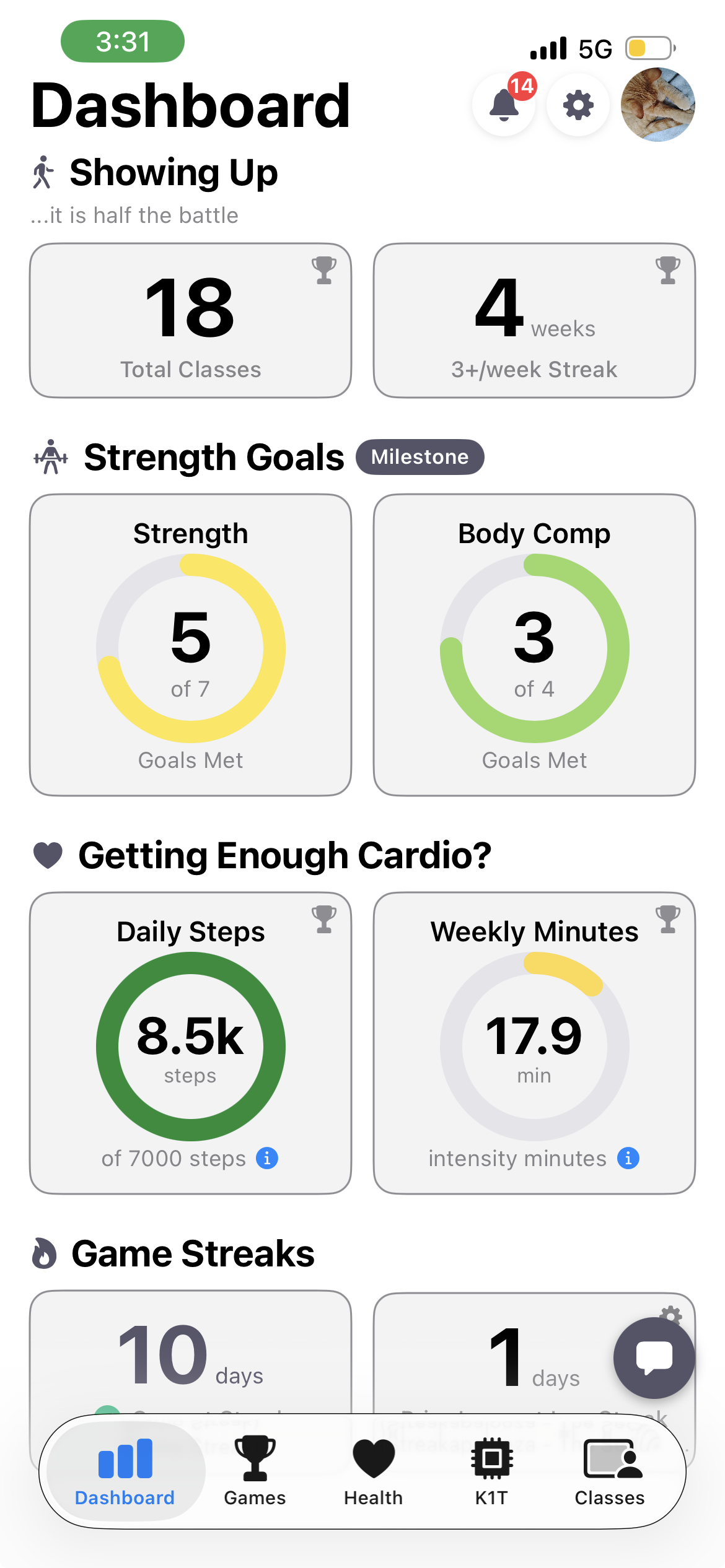Tap the trophy on the 3+/week Streak card
The width and height of the screenshot is (725, 1568).
tap(668, 271)
